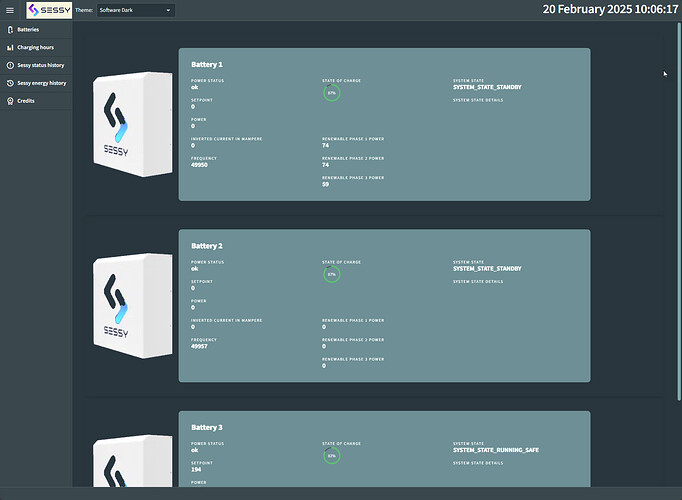Click Battery 1 System State Details label
Screen dimensions: 682x500
(x=478, y=100)
